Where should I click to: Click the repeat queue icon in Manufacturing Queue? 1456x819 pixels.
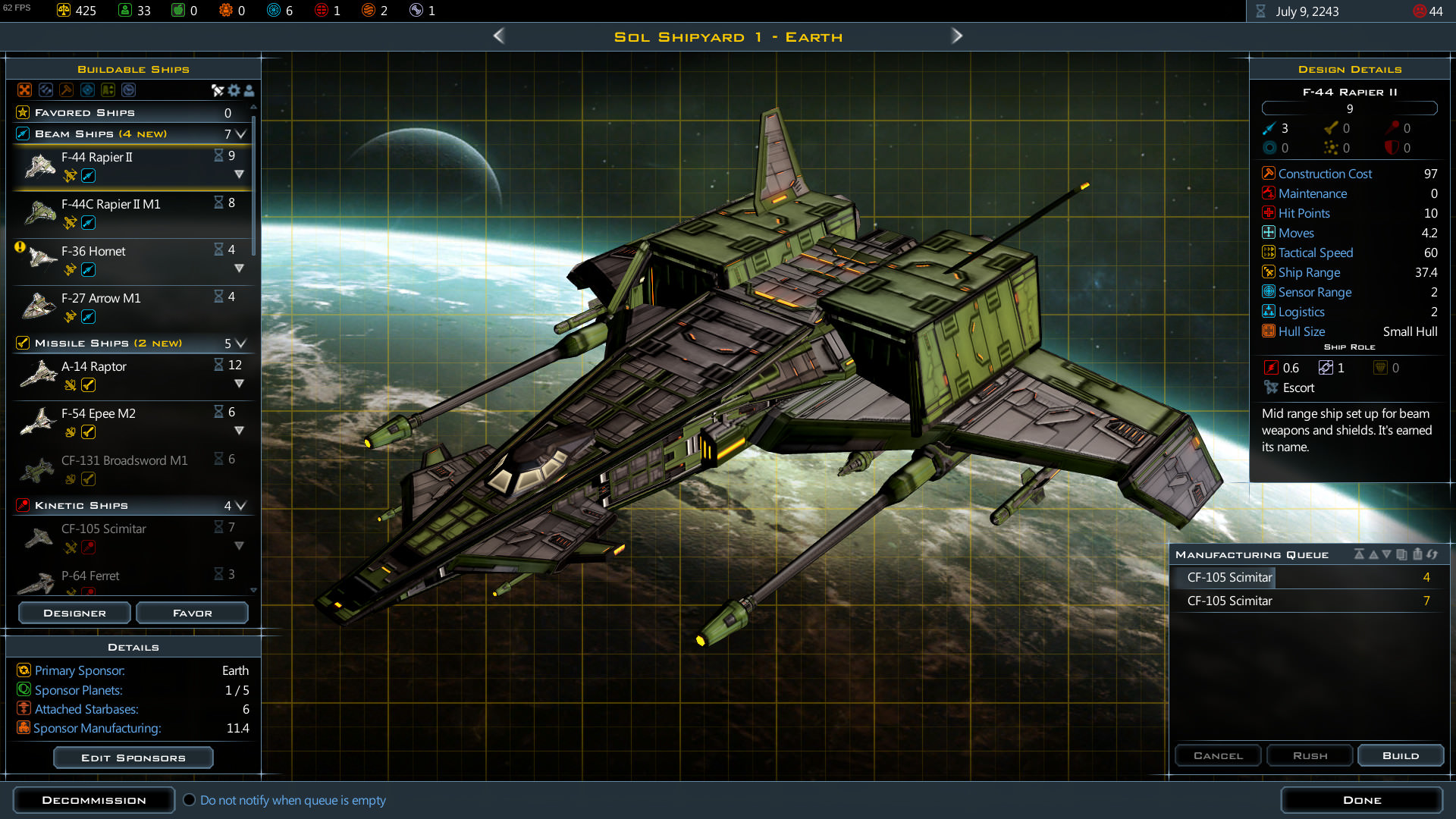1432,554
